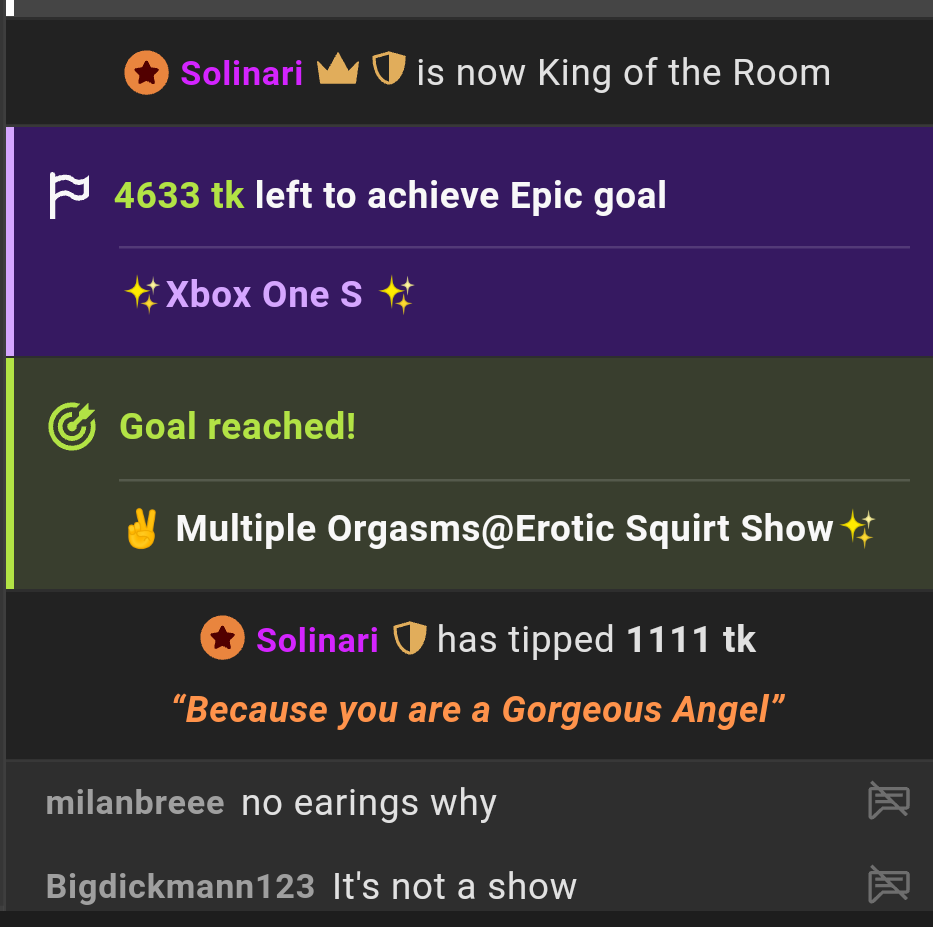Click the 4633 tk remaining amount
Screen dimensions: 933x927
click(179, 196)
